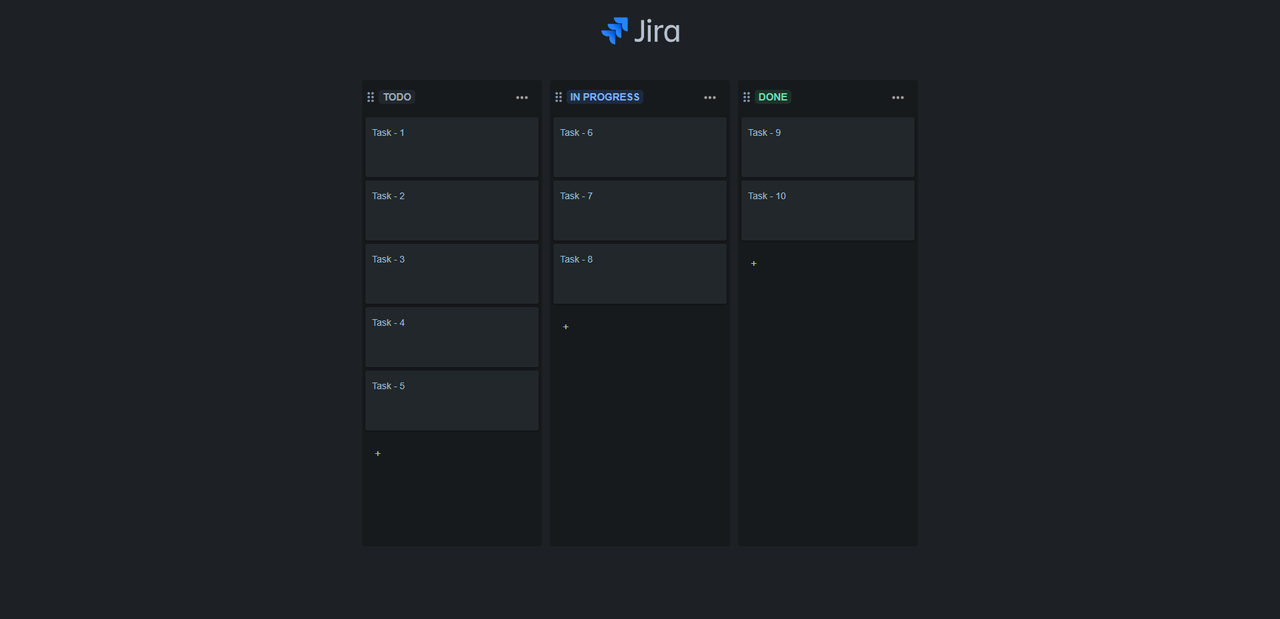Select the TODO column drag handle
Image resolution: width=1280 pixels, height=619 pixels.
coord(370,97)
